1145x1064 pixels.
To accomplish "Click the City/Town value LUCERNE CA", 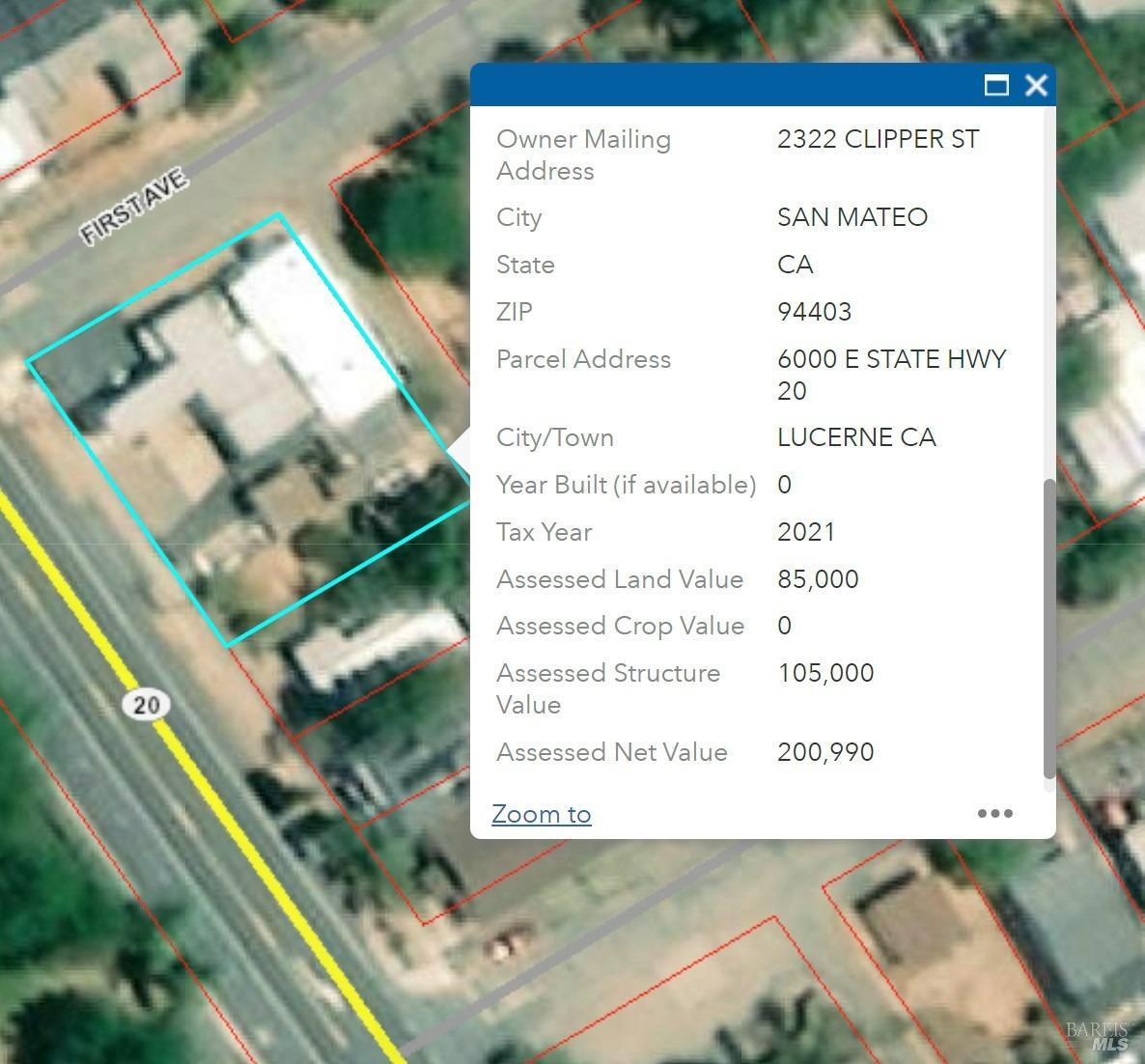I will pos(856,437).
